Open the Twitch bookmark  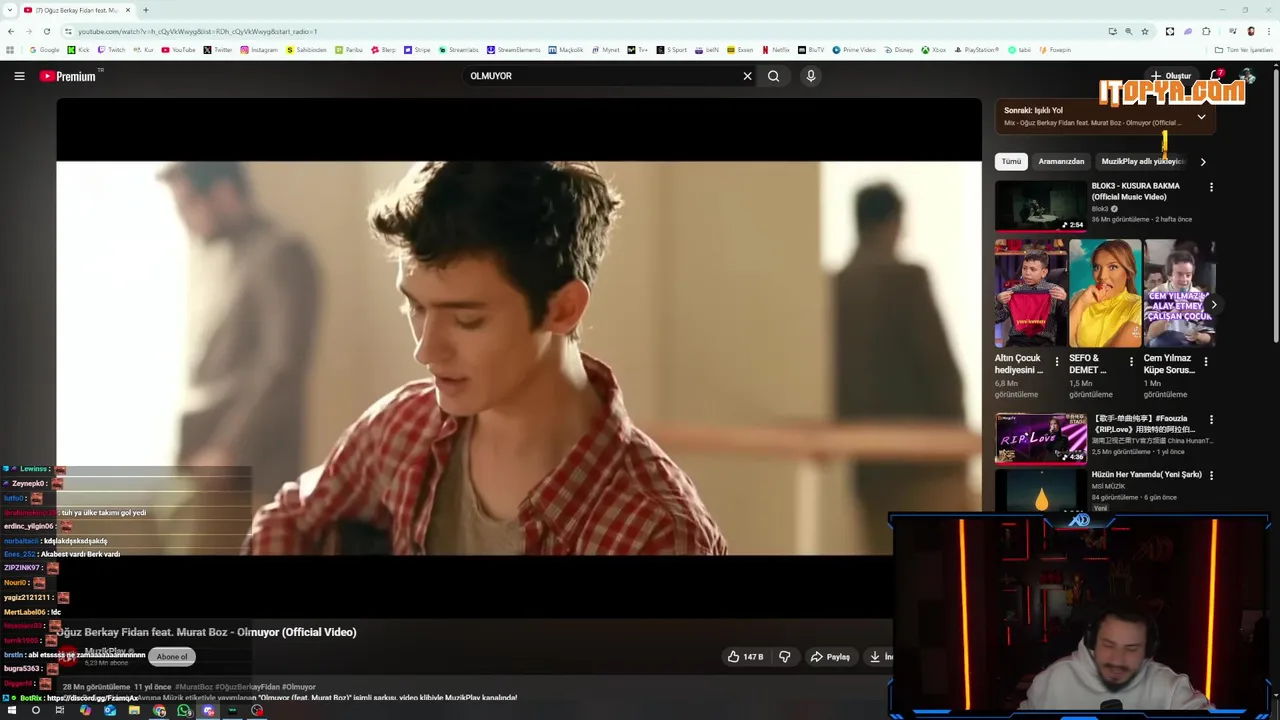pos(112,50)
